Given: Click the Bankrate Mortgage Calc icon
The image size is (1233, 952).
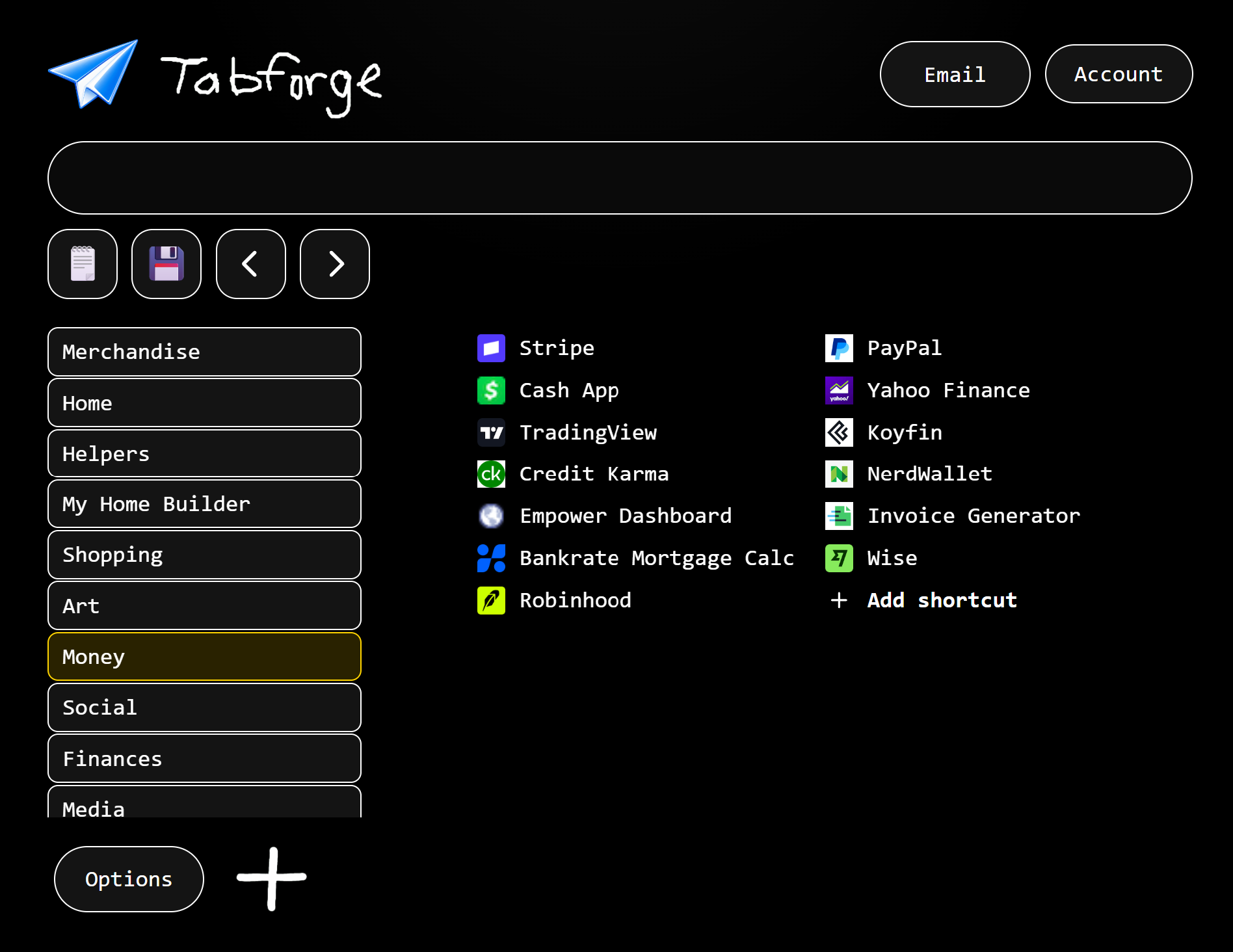Looking at the screenshot, I should click(x=491, y=558).
